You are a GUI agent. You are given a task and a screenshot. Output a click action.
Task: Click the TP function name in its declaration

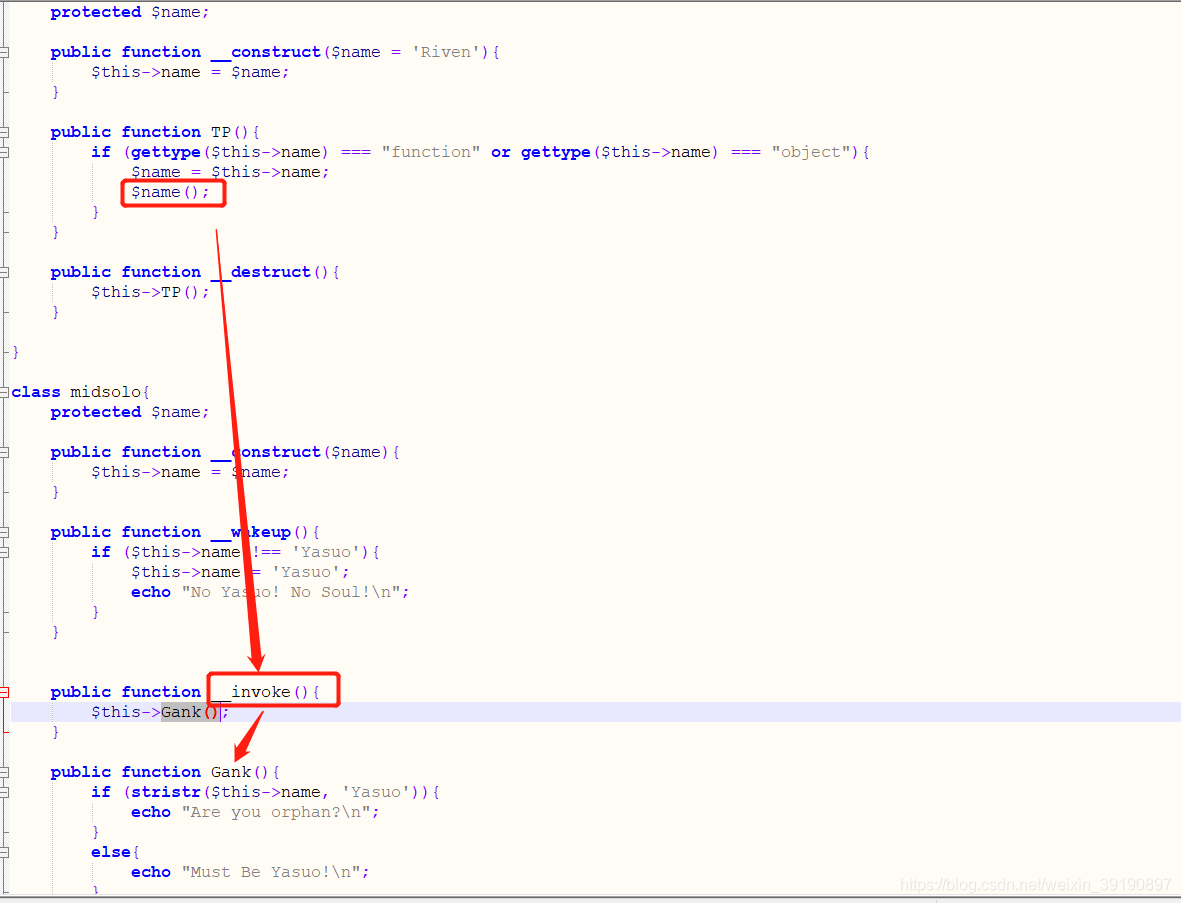tap(221, 133)
